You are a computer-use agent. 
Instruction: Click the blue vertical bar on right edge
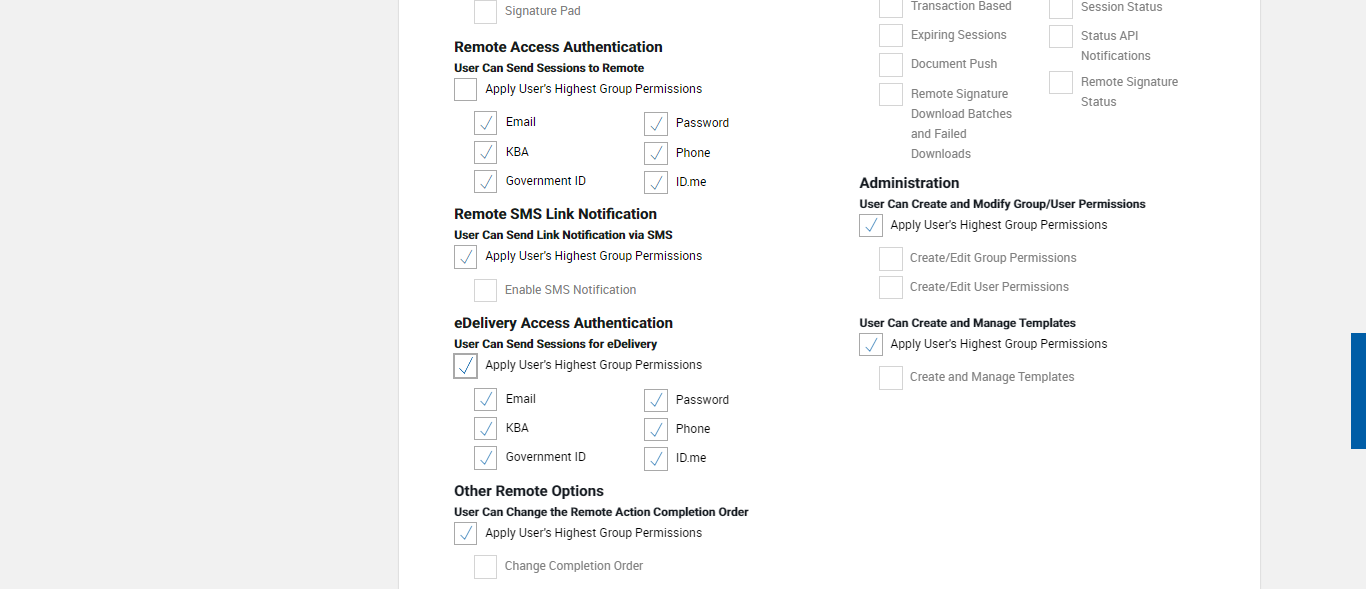(x=1358, y=391)
